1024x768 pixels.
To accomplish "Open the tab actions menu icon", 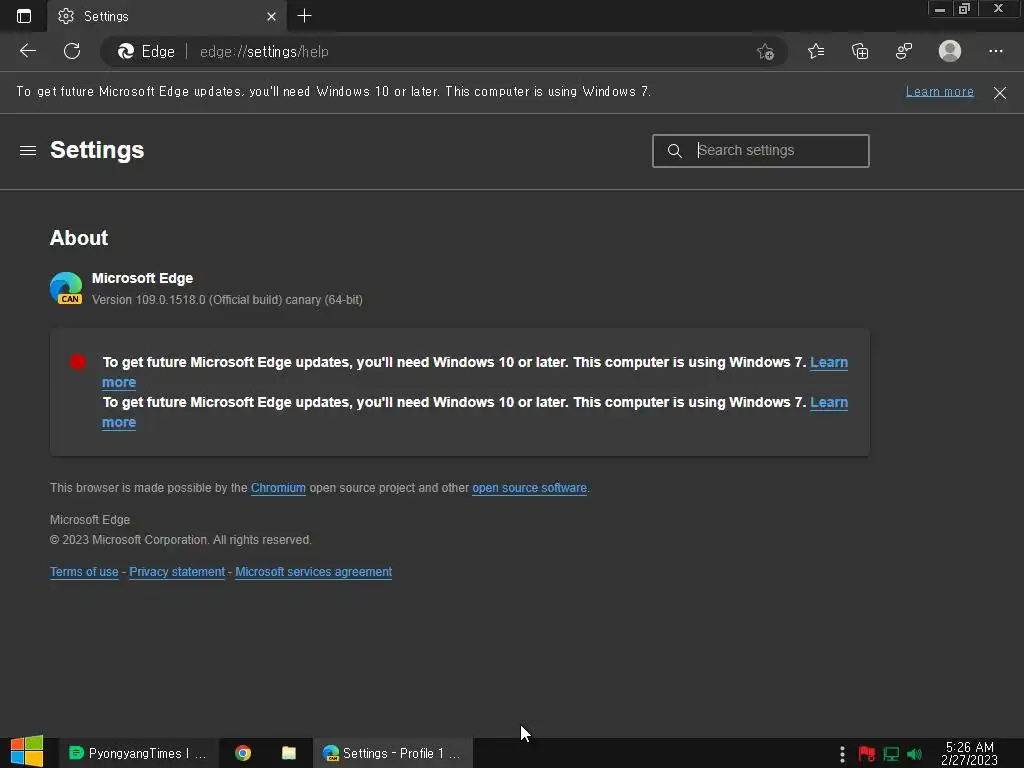I will click(x=24, y=16).
